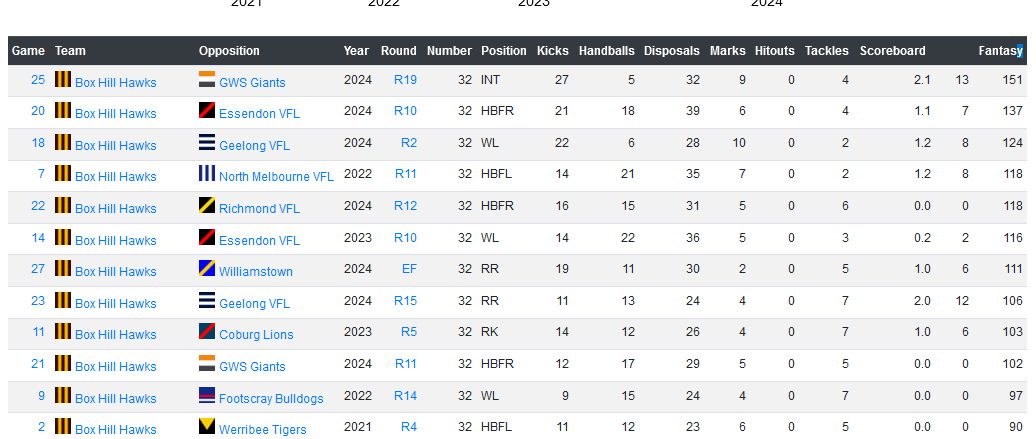
Task: Sort the table by the Kicks header
Action: (x=552, y=51)
